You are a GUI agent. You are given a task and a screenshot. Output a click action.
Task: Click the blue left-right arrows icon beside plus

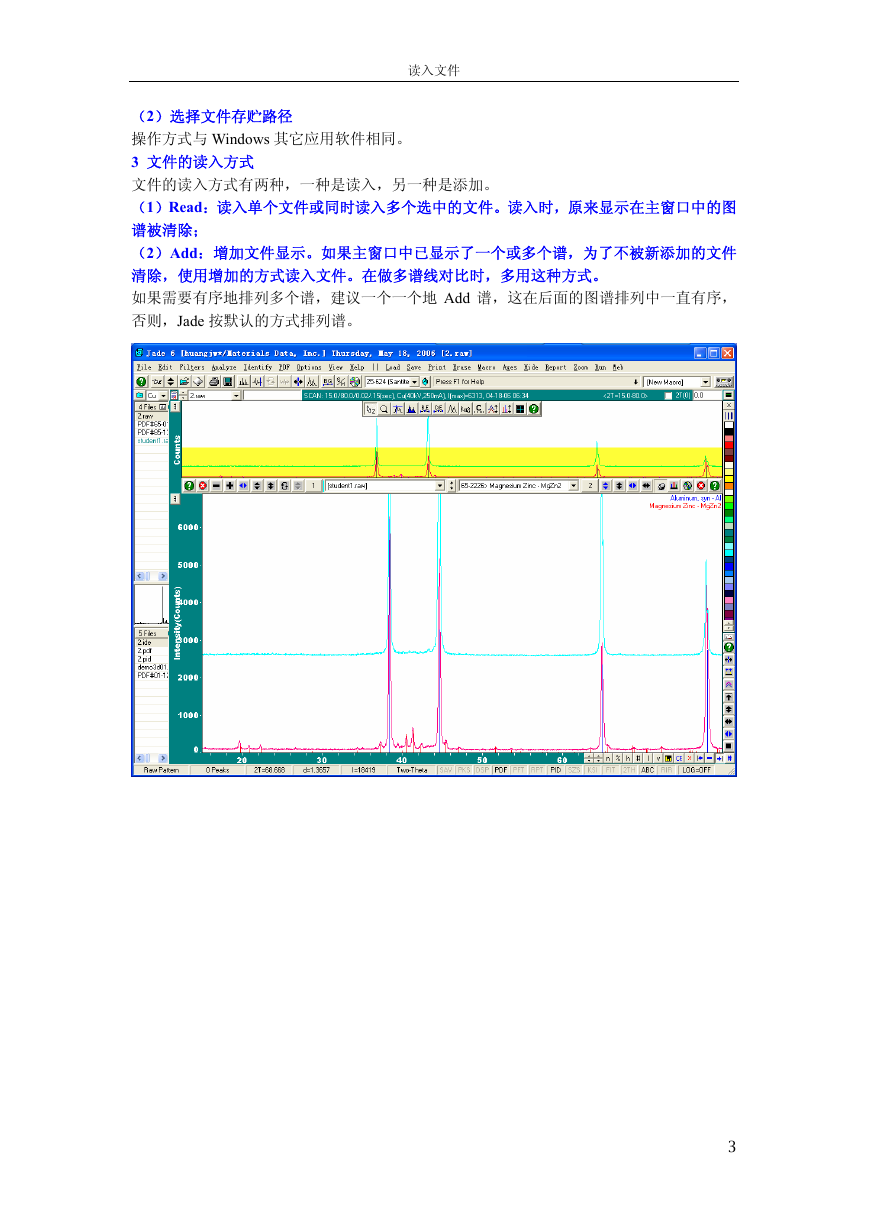pos(243,485)
